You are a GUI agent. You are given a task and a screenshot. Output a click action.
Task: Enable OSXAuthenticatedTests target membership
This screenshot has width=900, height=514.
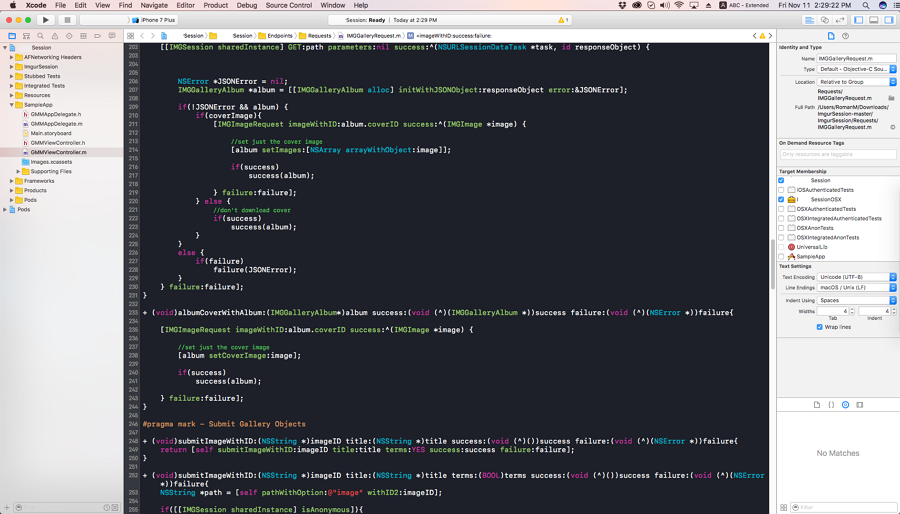pyautogui.click(x=781, y=209)
